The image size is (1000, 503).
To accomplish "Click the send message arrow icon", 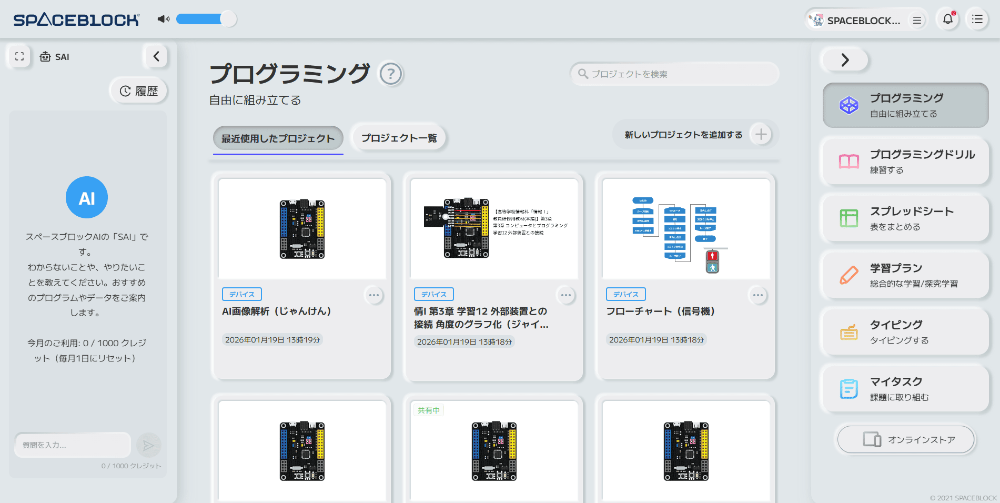I will click(x=148, y=445).
